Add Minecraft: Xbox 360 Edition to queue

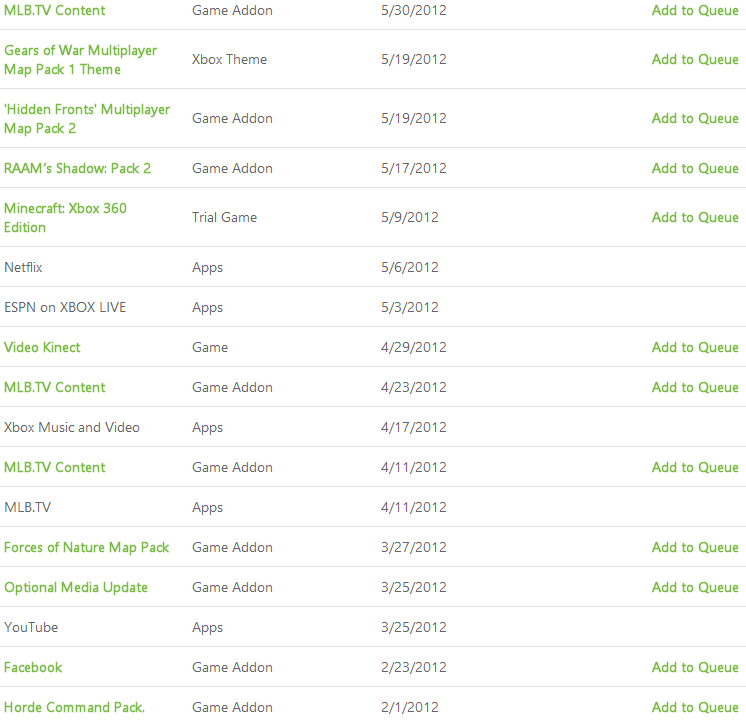(x=695, y=217)
